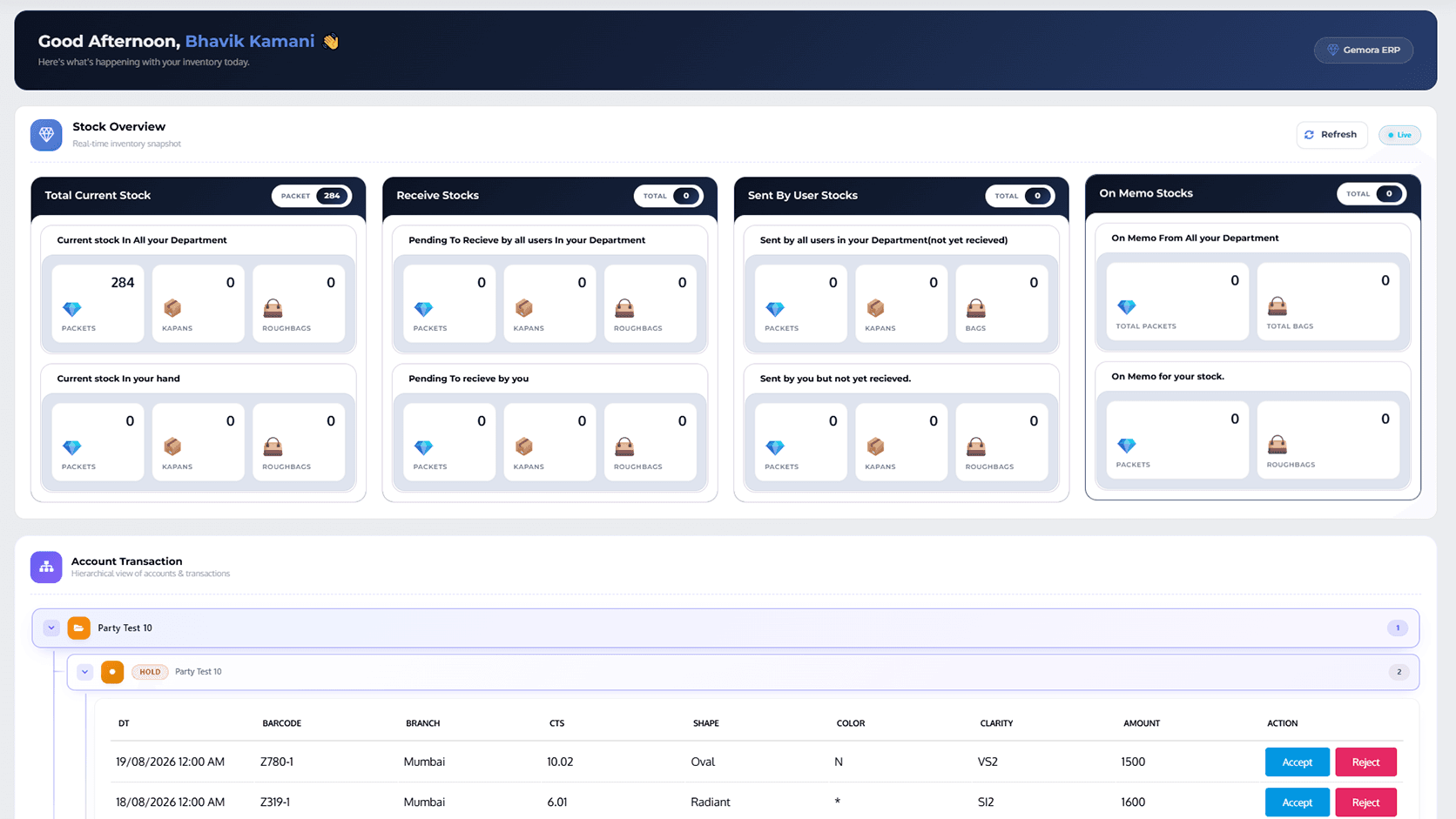Click the shape cell Radiant
The width and height of the screenshot is (1456, 819).
pyautogui.click(x=711, y=802)
